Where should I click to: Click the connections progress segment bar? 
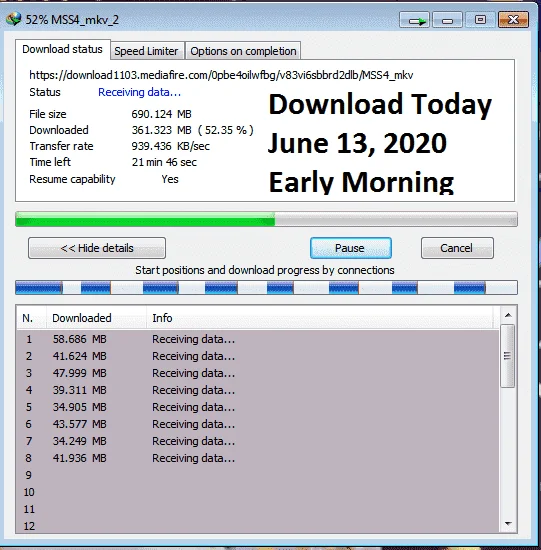tap(266, 287)
